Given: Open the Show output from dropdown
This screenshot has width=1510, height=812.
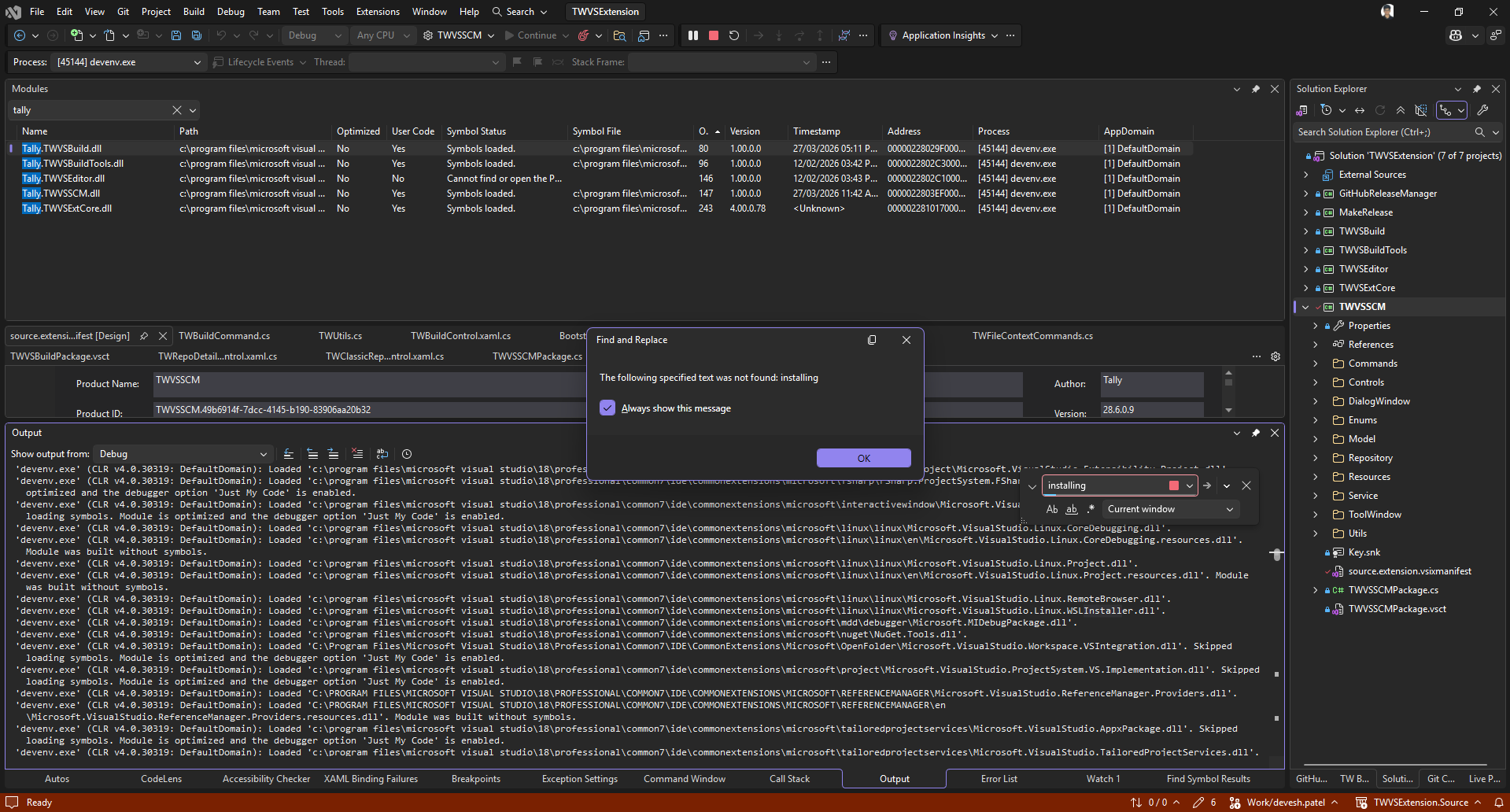Looking at the screenshot, I should (183, 454).
